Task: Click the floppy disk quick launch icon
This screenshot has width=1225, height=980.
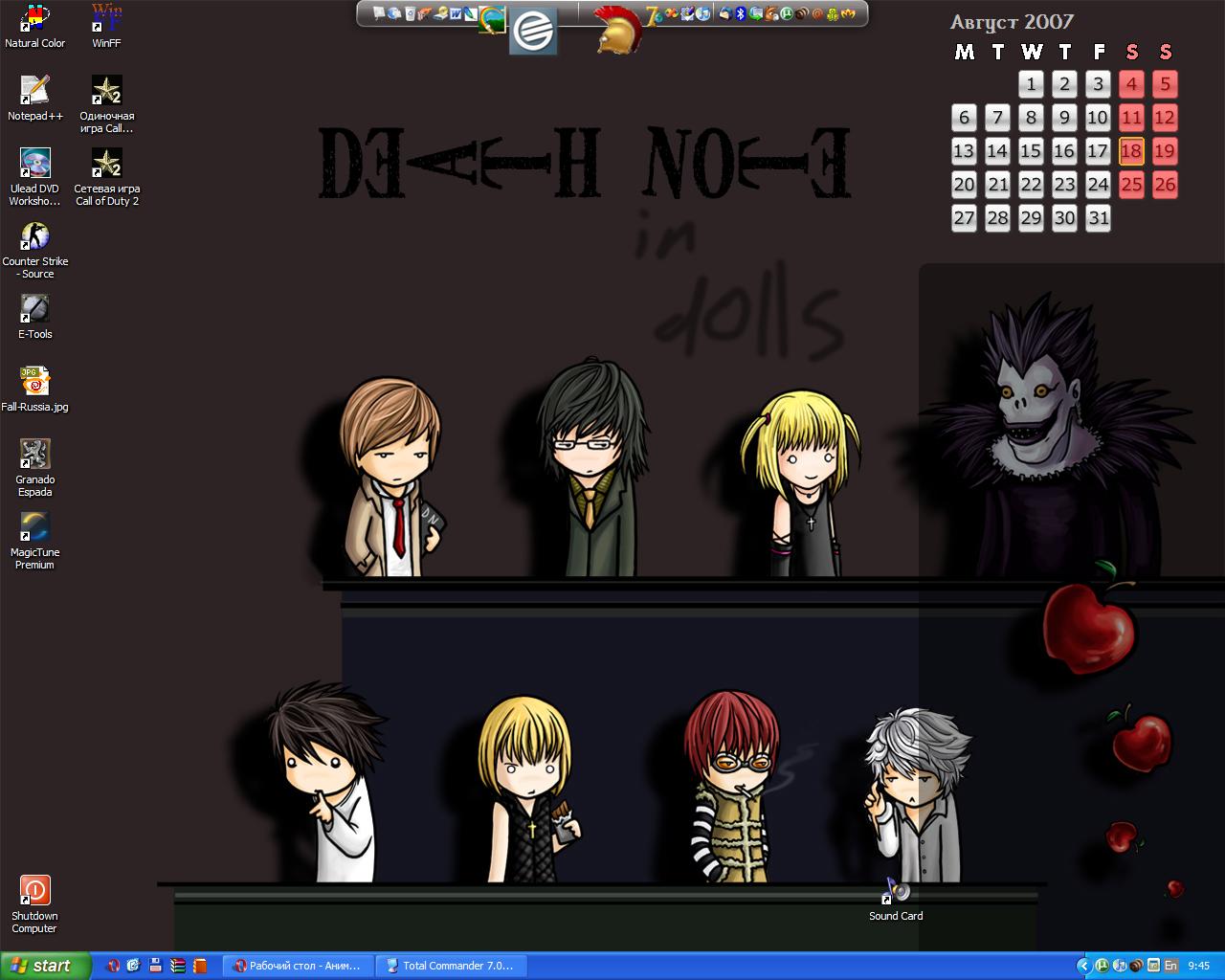Action: pyautogui.click(x=155, y=966)
